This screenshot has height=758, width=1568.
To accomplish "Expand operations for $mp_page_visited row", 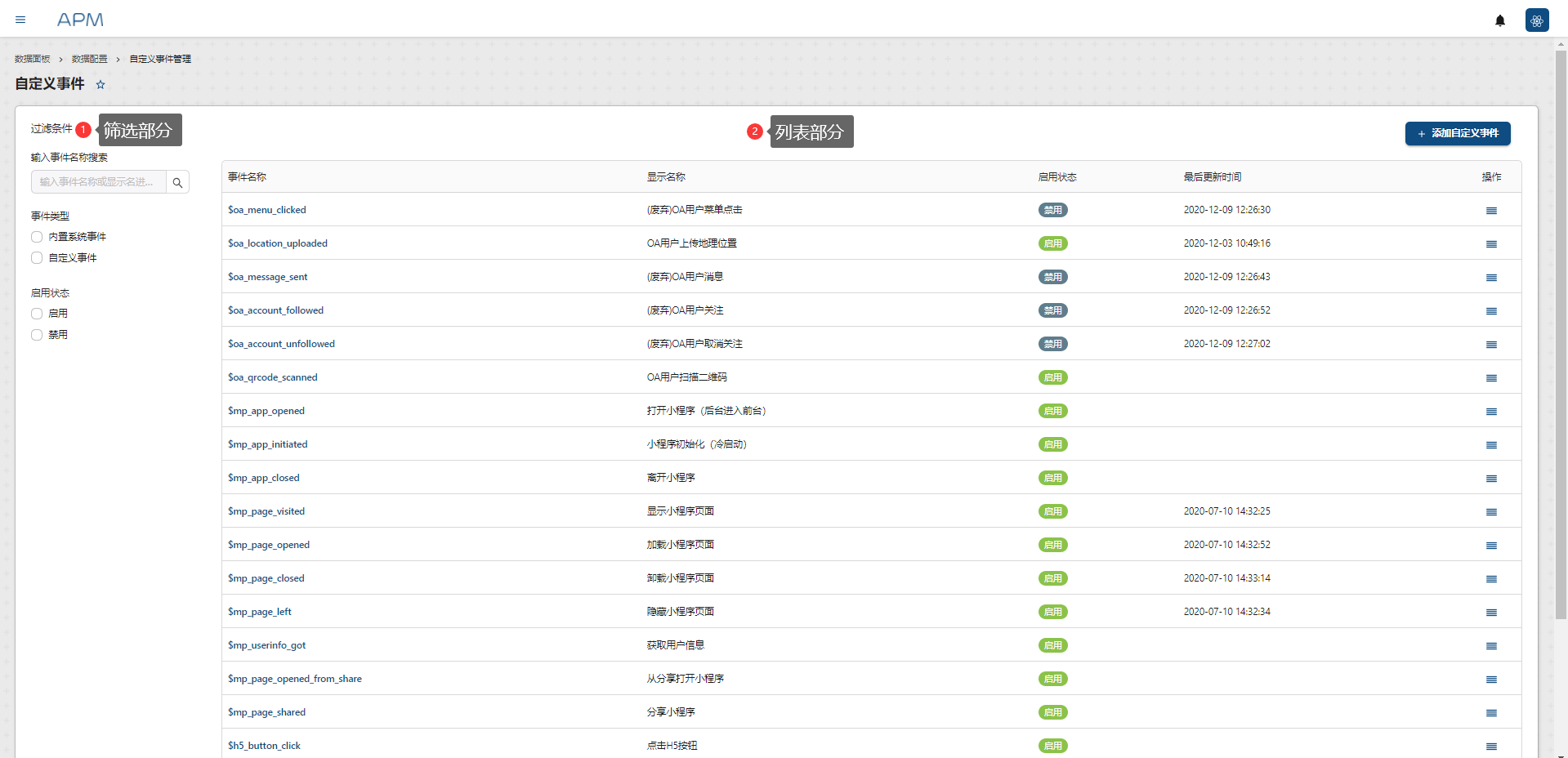I will pyautogui.click(x=1490, y=512).
